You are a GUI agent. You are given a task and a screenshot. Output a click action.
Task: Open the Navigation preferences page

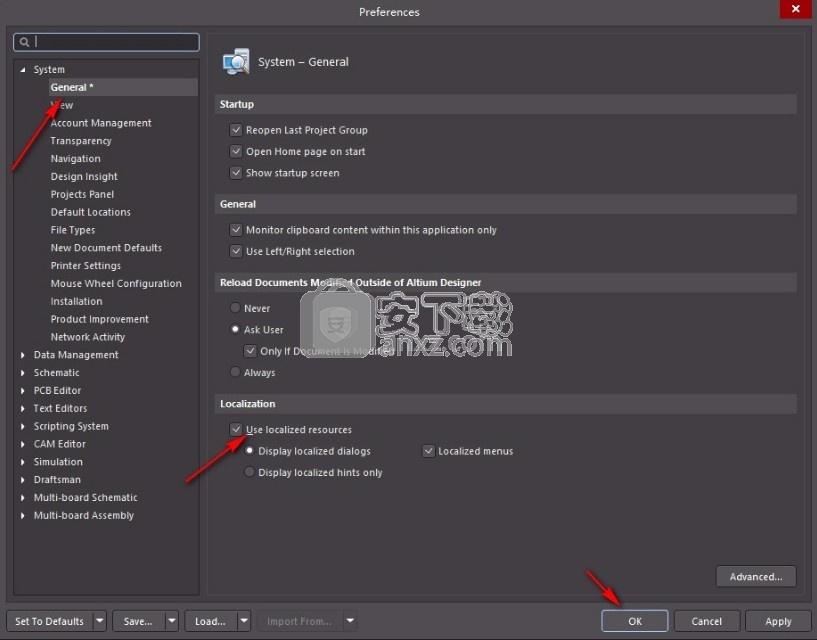pyautogui.click(x=76, y=158)
